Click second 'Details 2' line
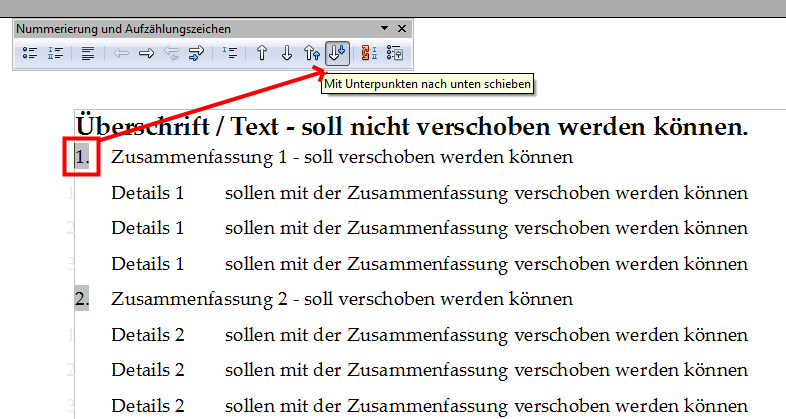Image resolution: width=786 pixels, height=419 pixels. [430, 370]
